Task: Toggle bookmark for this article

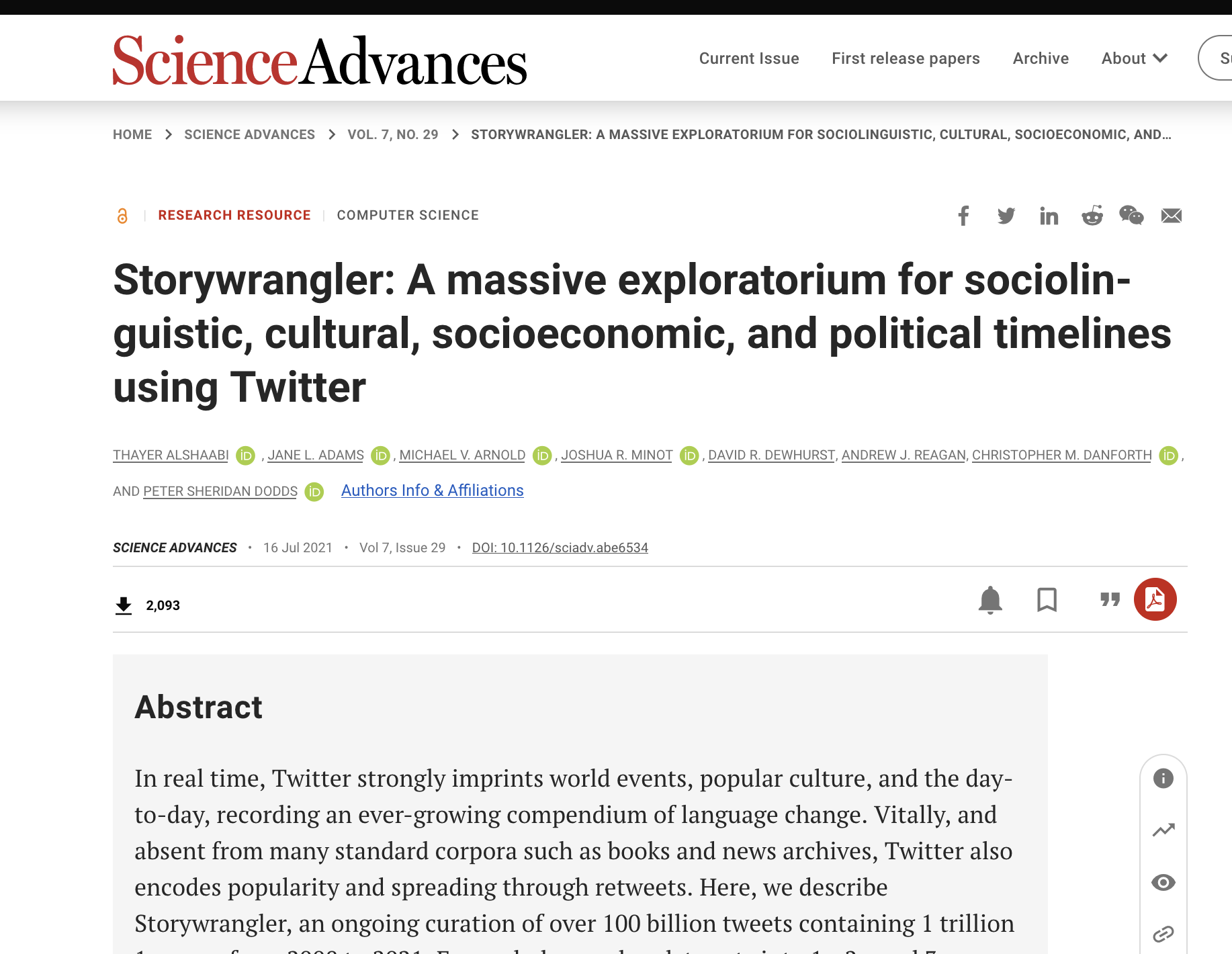Action: pos(1047,600)
